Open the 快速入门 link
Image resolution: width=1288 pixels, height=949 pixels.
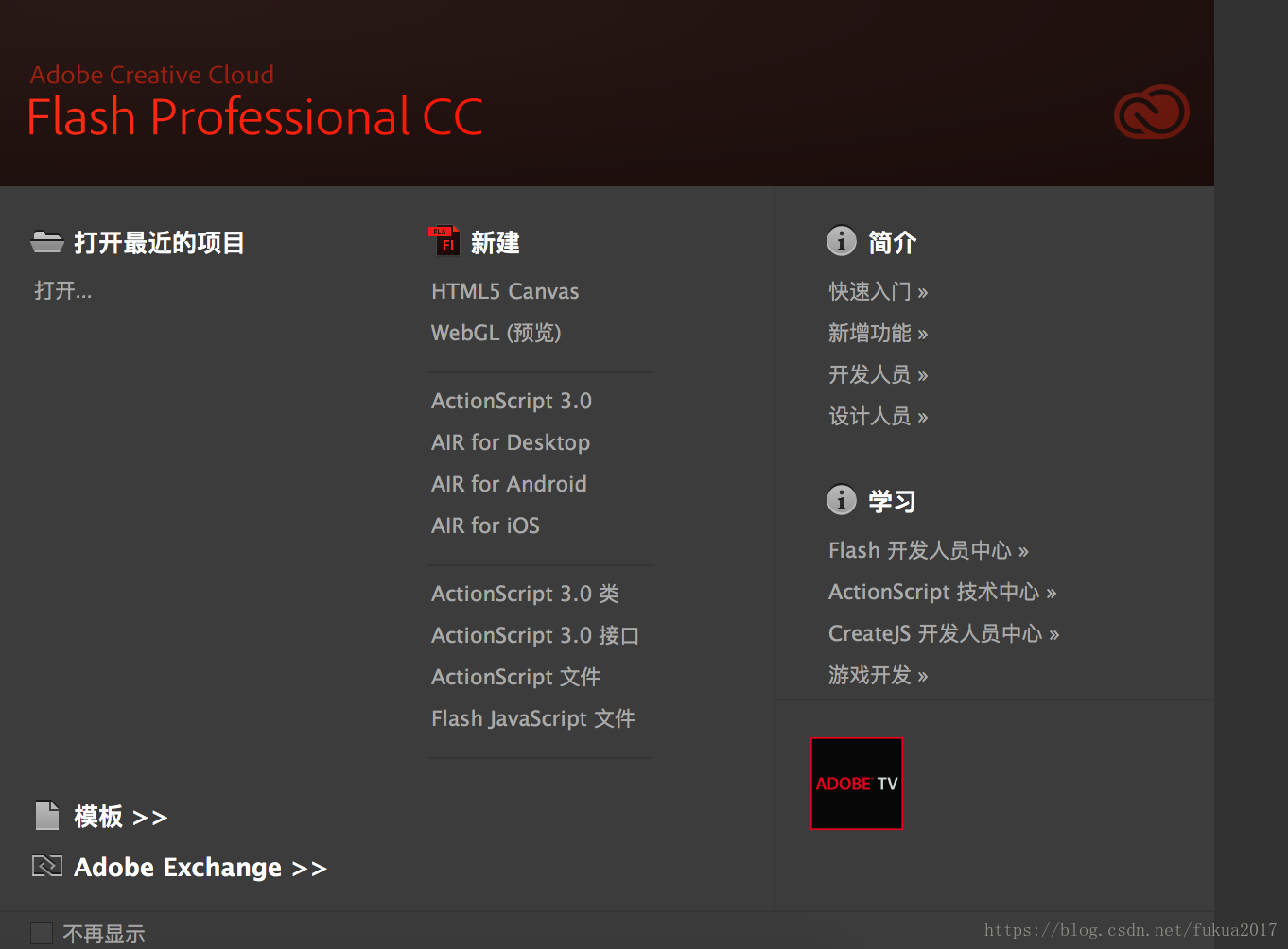tap(879, 291)
